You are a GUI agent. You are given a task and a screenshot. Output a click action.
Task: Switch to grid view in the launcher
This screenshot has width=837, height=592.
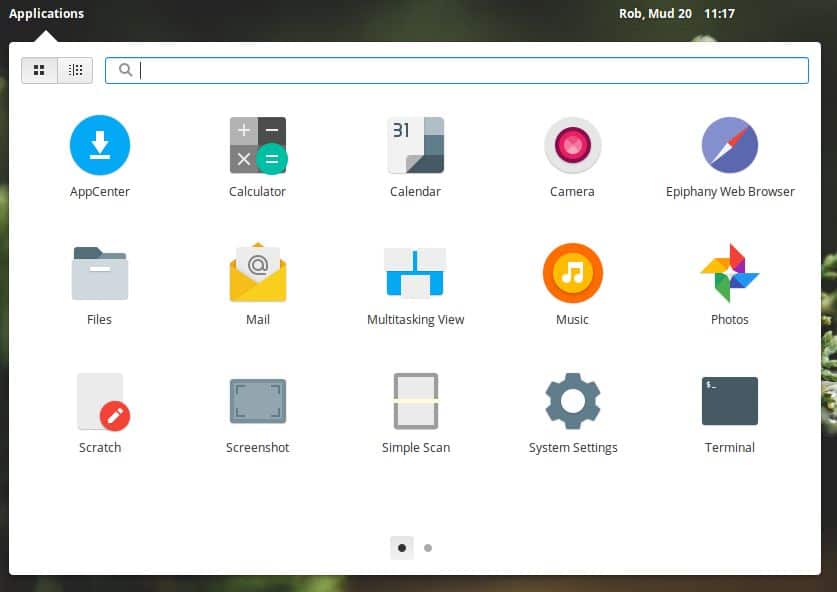39,69
